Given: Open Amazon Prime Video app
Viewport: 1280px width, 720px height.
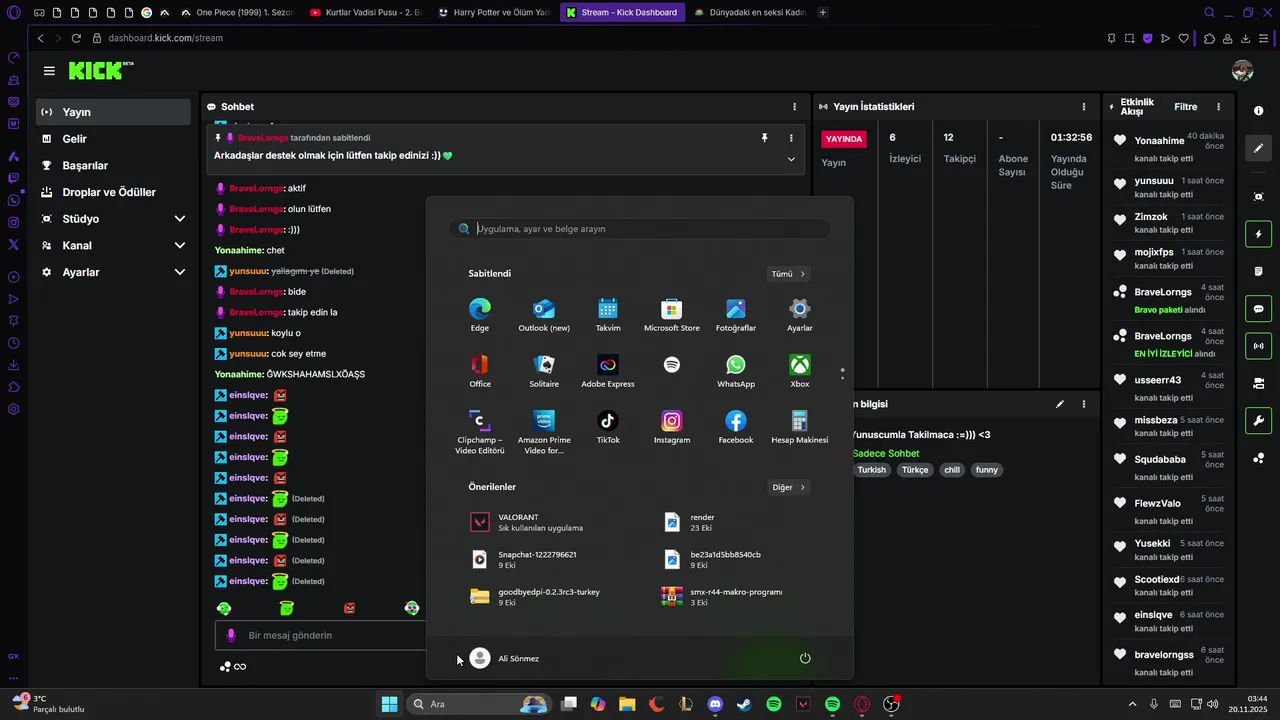Looking at the screenshot, I should click(544, 431).
